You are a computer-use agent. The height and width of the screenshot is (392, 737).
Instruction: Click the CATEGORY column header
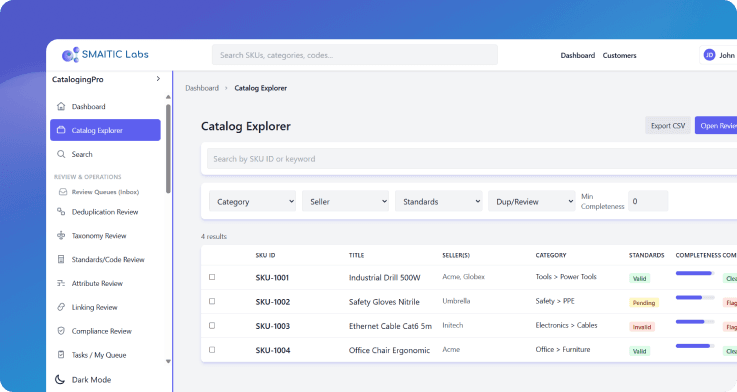pos(551,255)
